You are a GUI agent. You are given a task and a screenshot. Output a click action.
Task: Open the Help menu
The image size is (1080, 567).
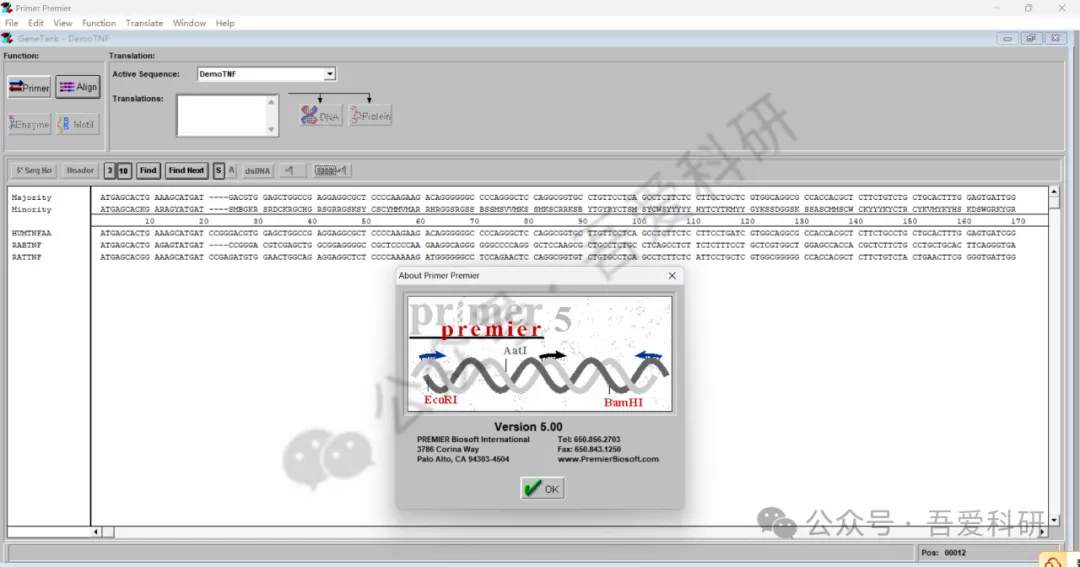click(x=225, y=23)
